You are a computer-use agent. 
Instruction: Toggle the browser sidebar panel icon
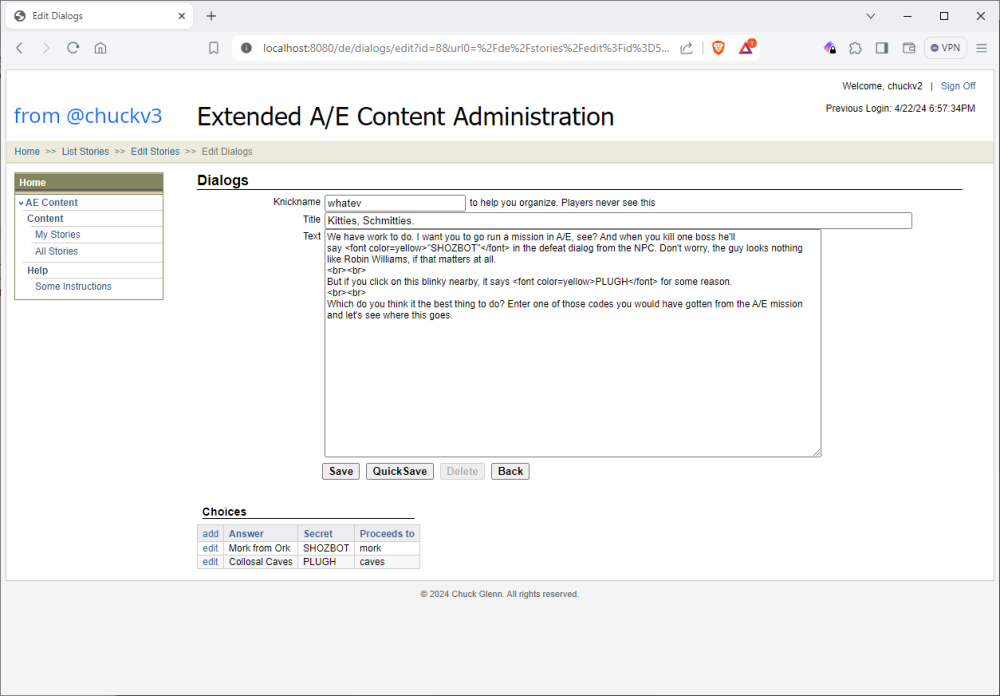pos(882,48)
